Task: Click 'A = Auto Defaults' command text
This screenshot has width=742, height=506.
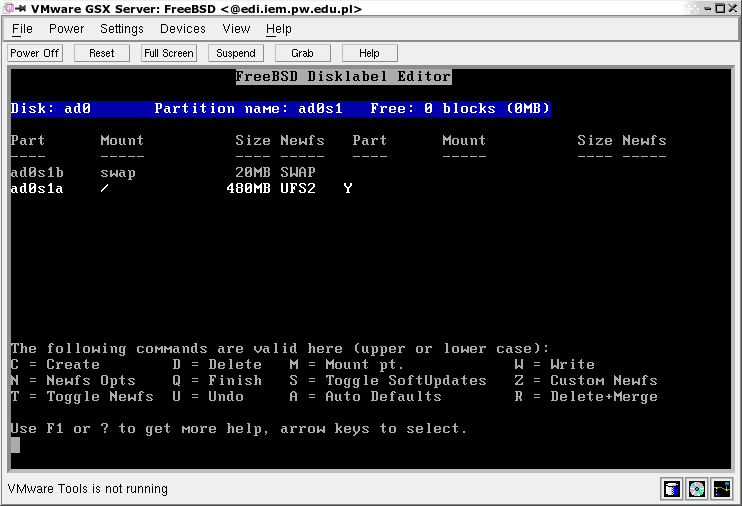Action: pyautogui.click(x=365, y=397)
